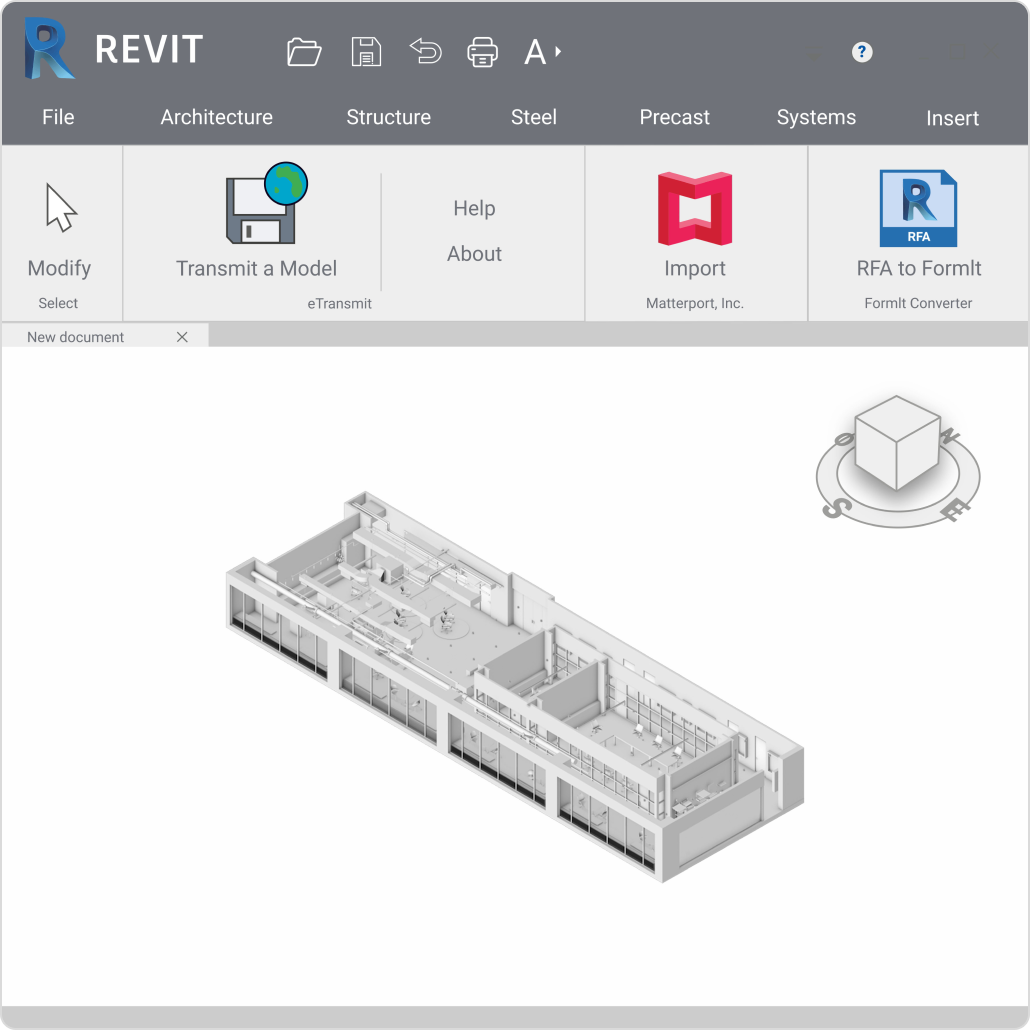Expand the text tool dropdown arrow
Image resolution: width=1030 pixels, height=1030 pixels.
(x=556, y=52)
